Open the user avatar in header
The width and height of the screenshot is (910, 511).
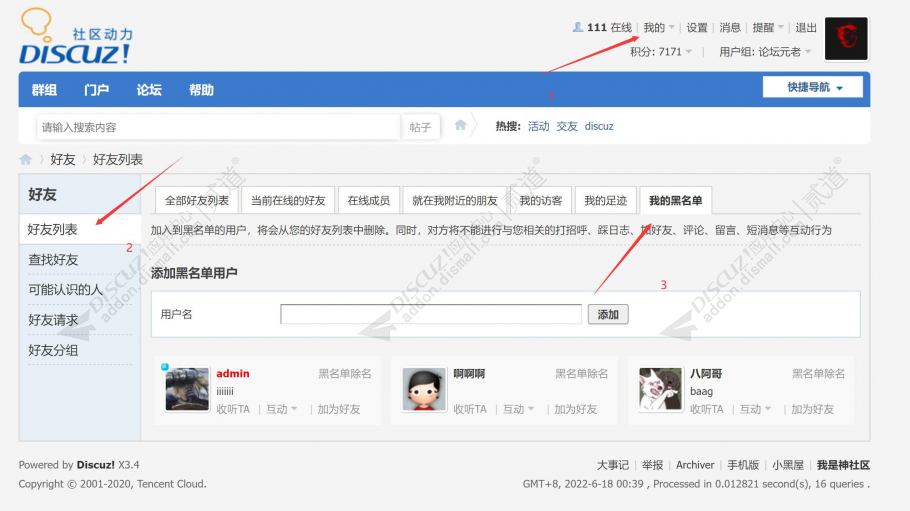[x=846, y=38]
